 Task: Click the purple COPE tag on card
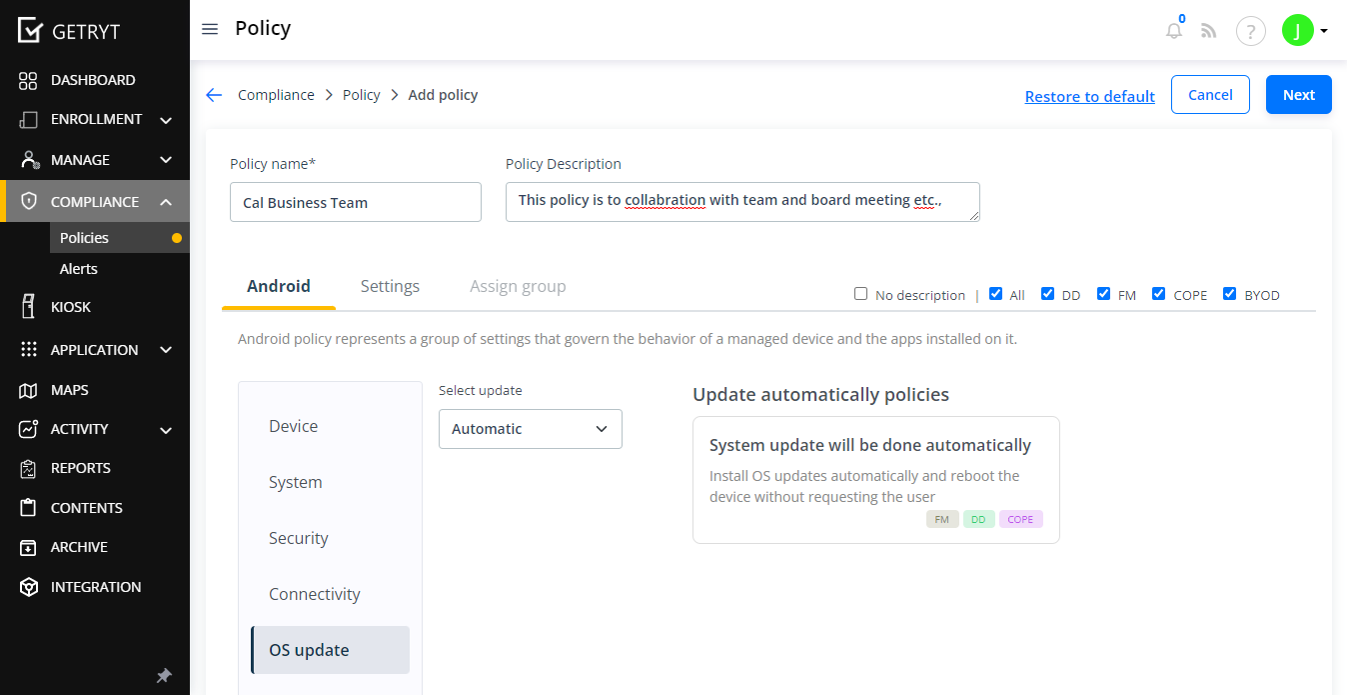(1021, 519)
